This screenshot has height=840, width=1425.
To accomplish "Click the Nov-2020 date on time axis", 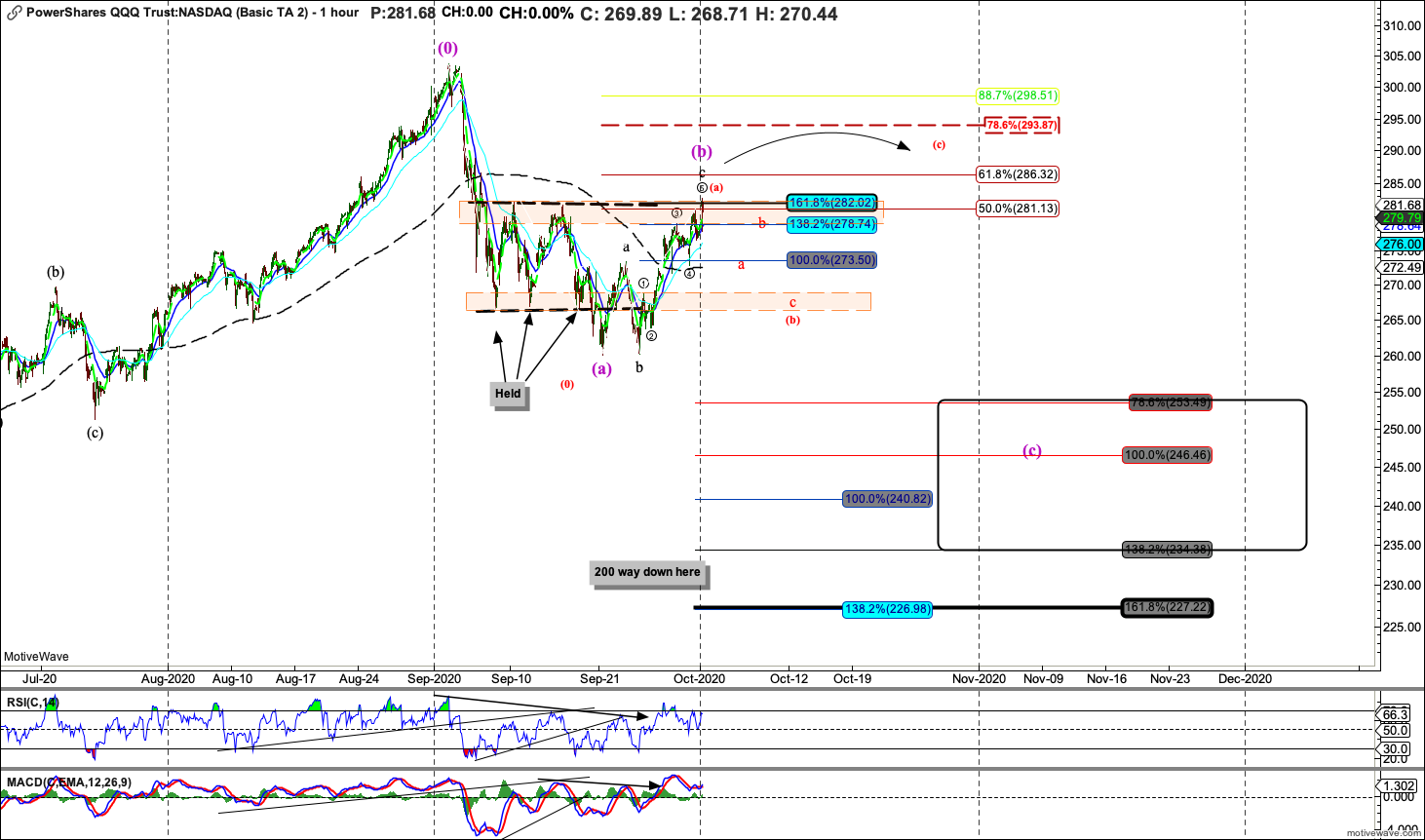I will [980, 678].
